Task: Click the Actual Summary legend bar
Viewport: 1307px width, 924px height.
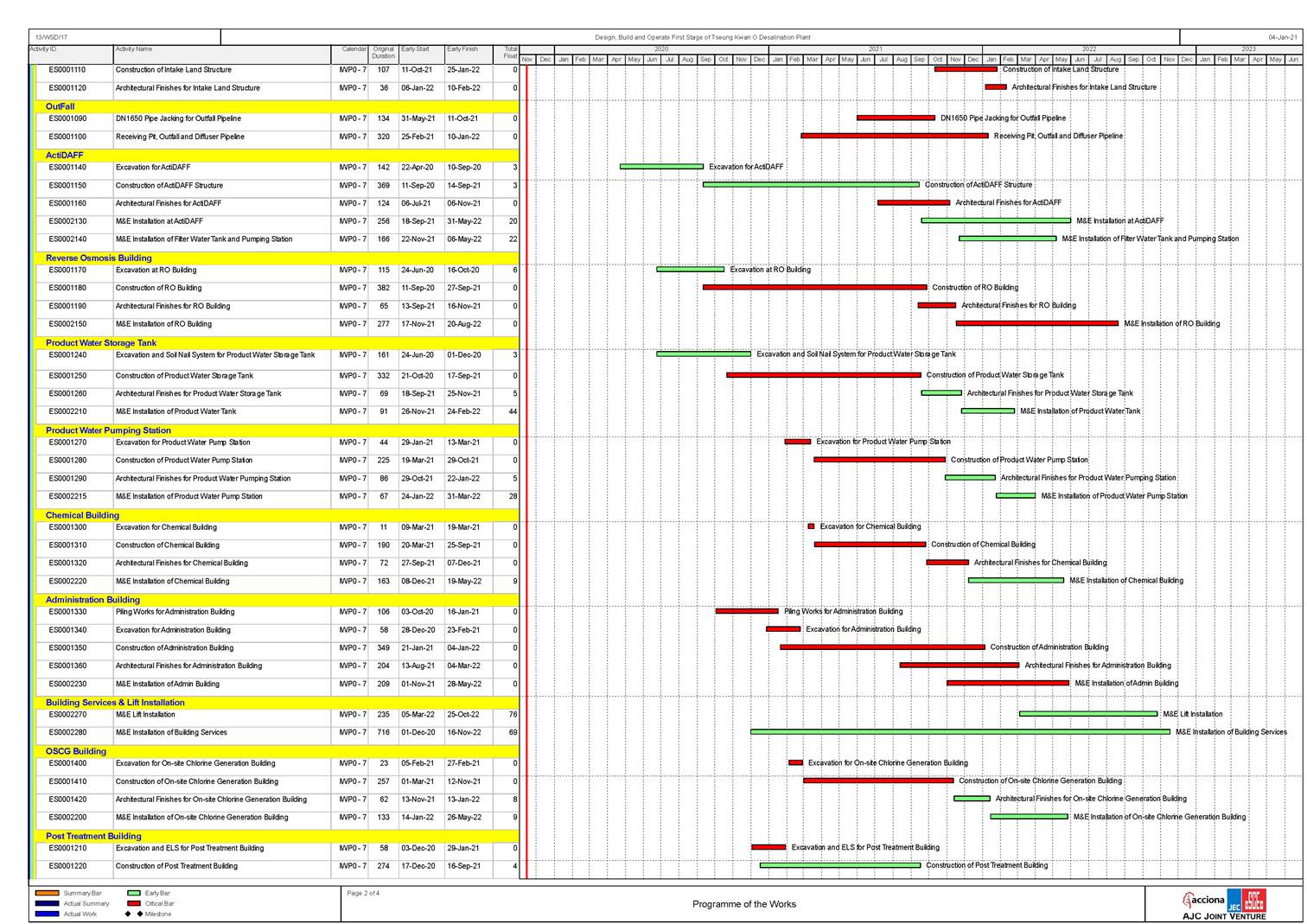Action: pyautogui.click(x=48, y=903)
